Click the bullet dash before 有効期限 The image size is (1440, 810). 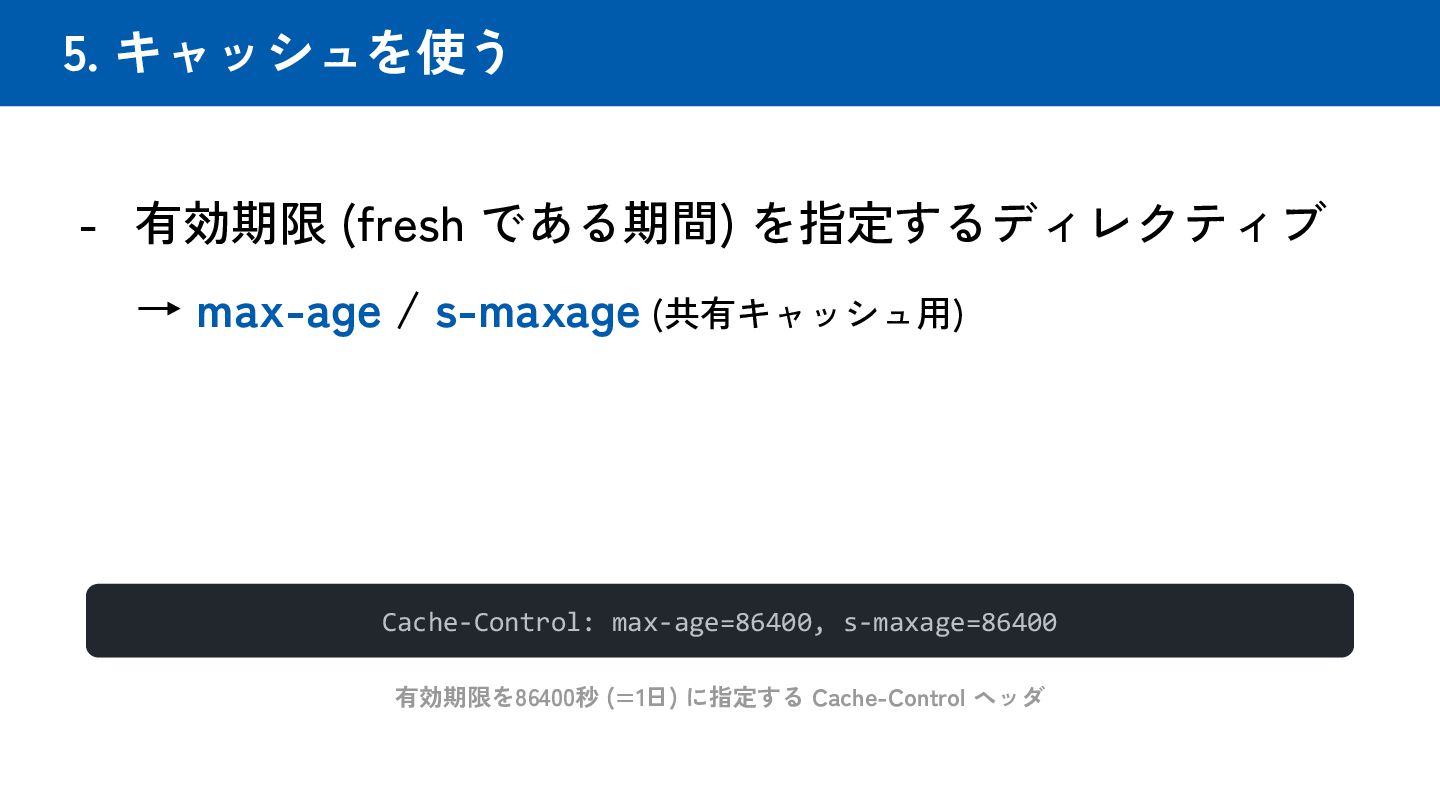tap(89, 227)
